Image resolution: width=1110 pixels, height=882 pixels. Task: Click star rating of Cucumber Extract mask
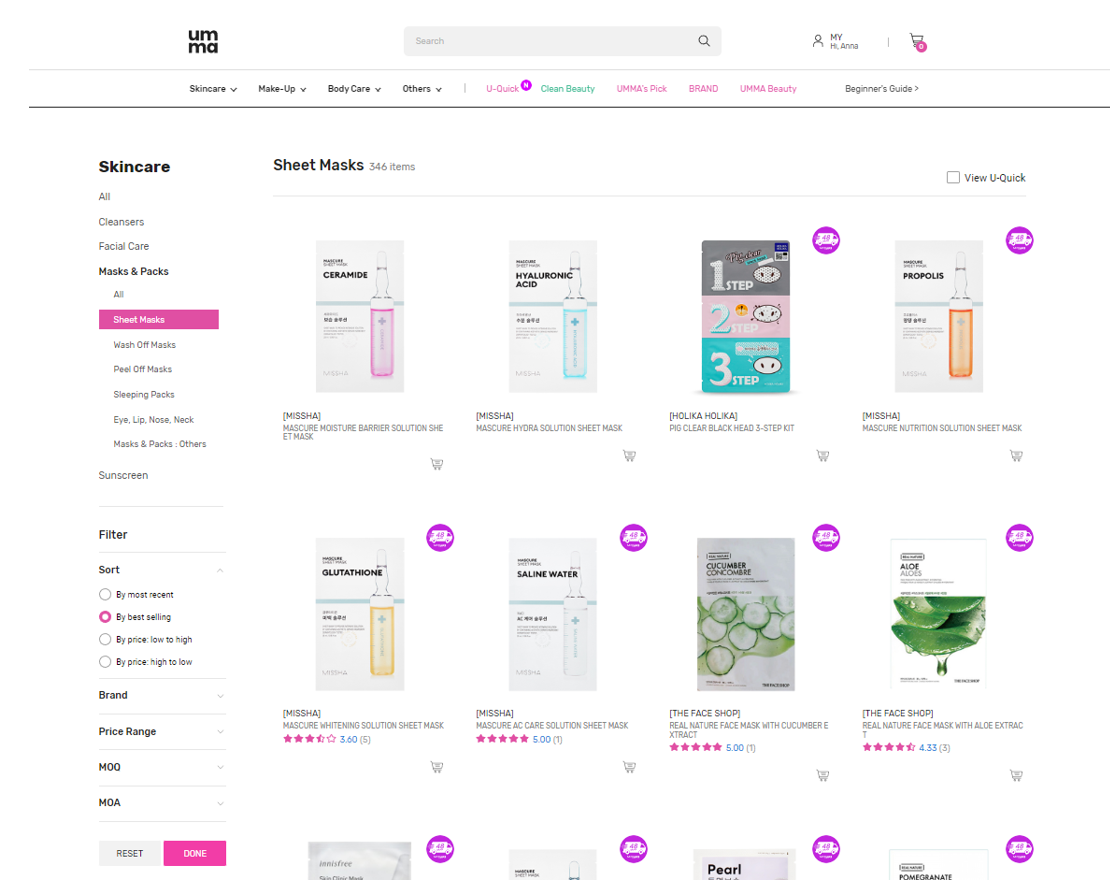696,748
